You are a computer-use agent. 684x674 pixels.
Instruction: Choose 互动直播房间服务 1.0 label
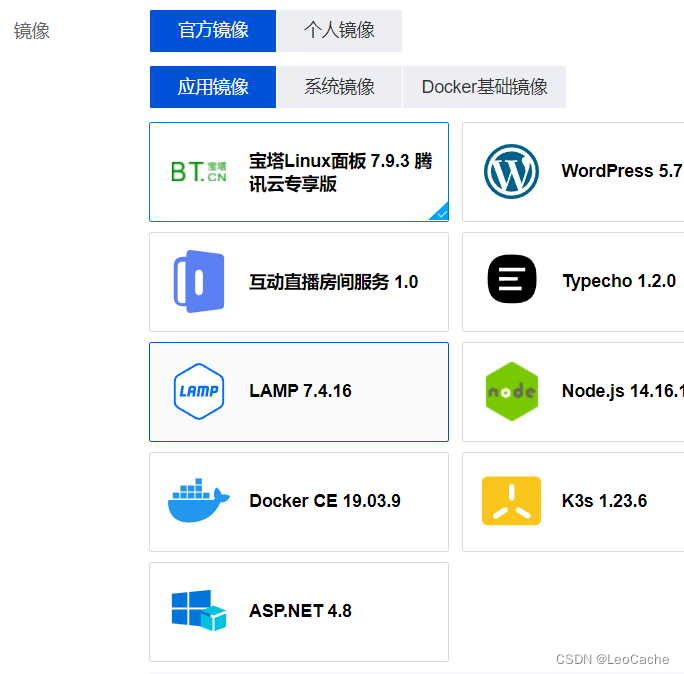point(334,282)
